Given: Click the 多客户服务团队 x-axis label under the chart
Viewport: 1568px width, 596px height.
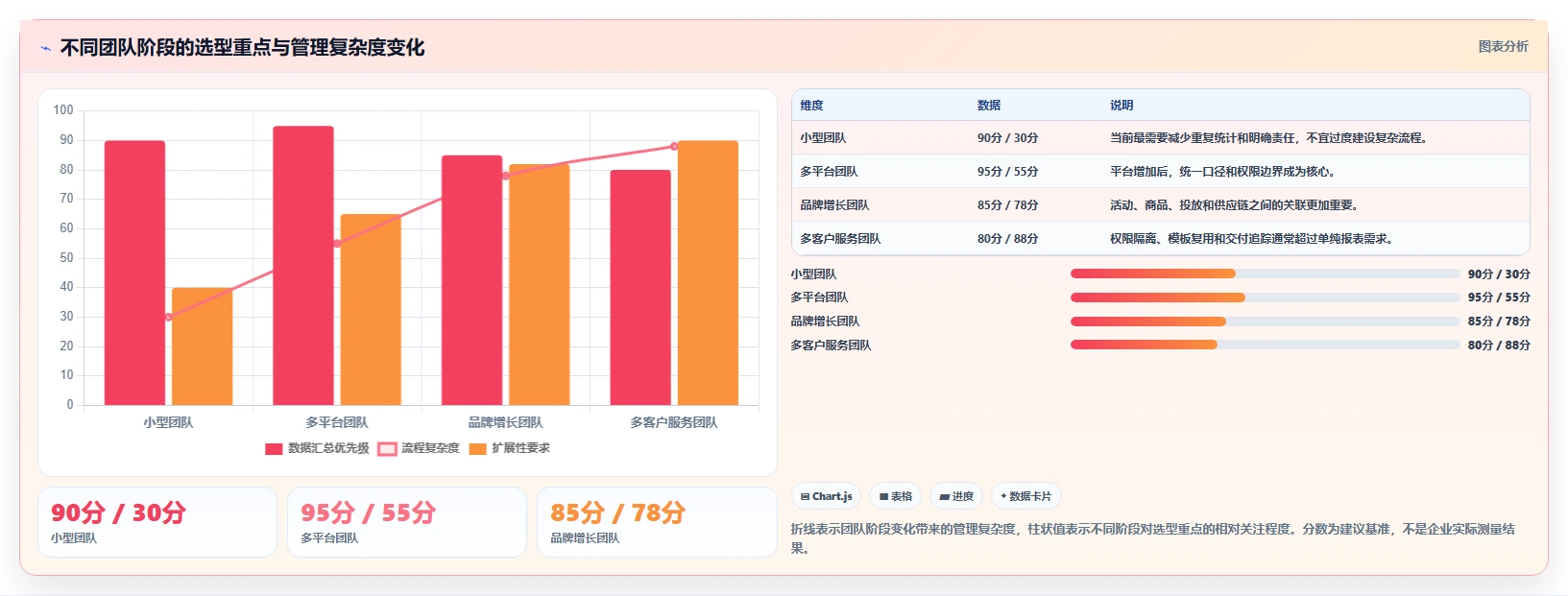Looking at the screenshot, I should [674, 422].
